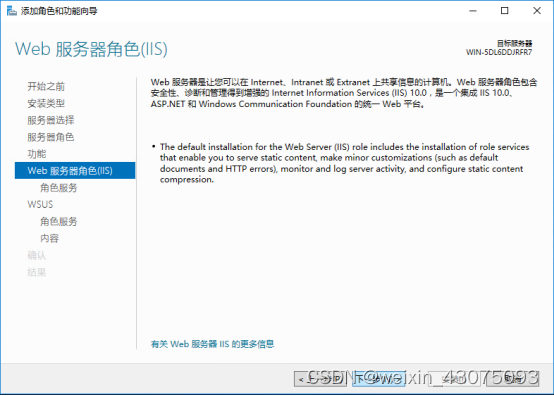Open the link about Web 服务器 IIS 的更多信息

(212, 344)
